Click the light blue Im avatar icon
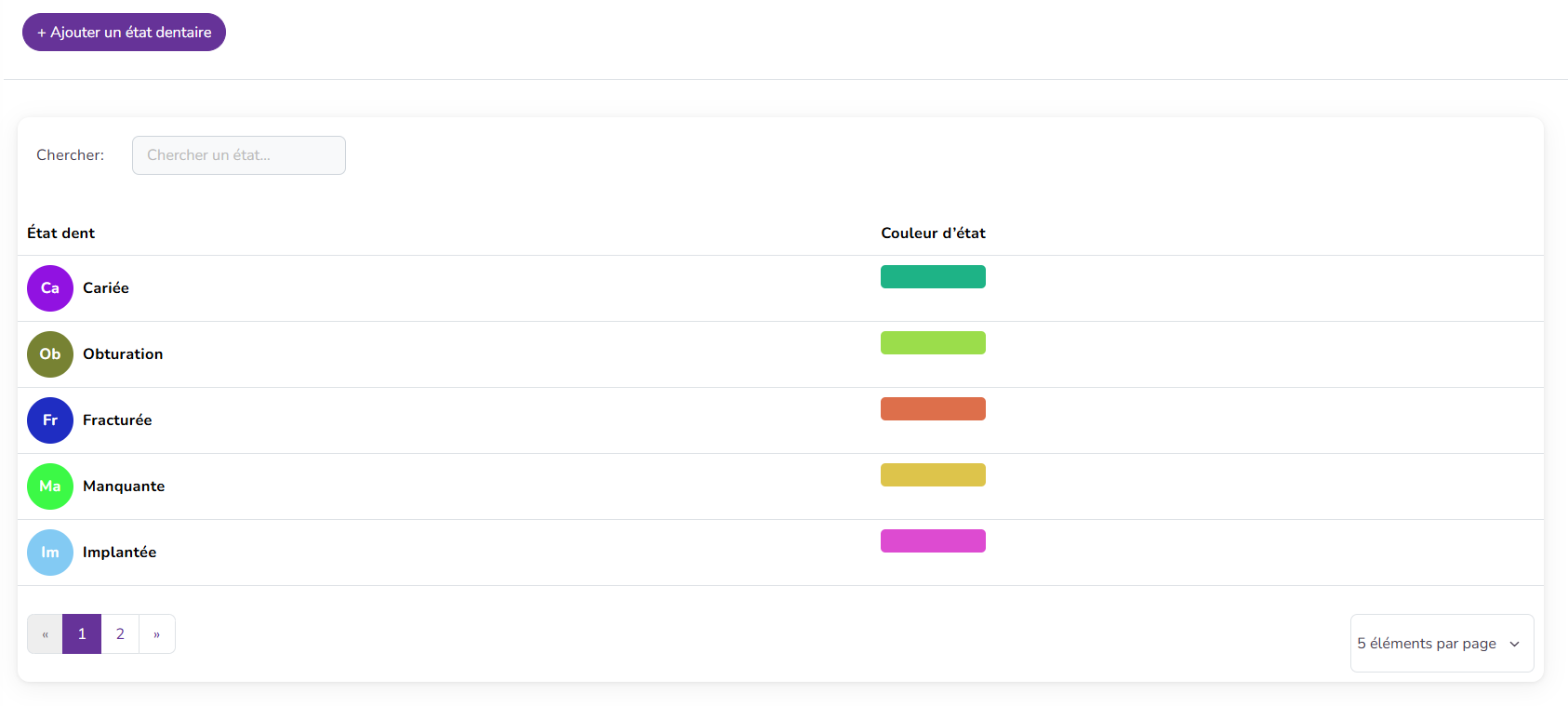Viewport: 1568px width, 706px height. pos(50,553)
